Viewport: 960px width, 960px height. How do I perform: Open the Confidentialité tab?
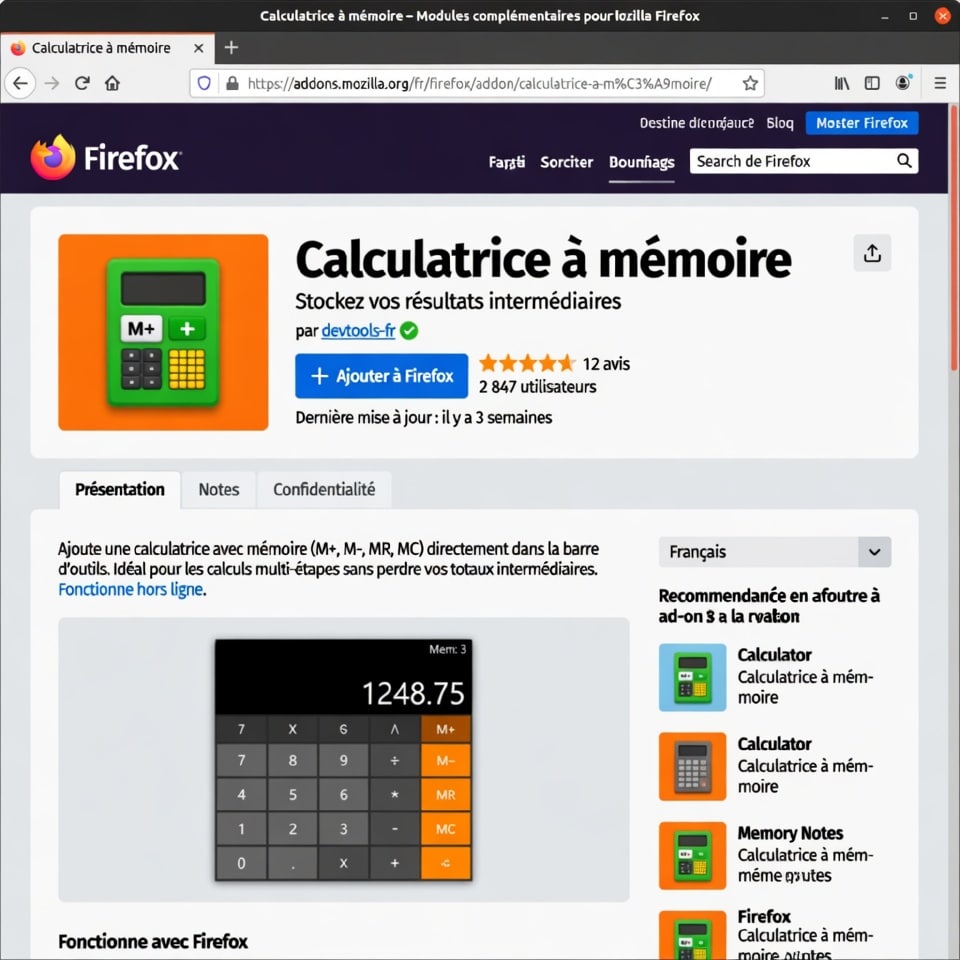[324, 490]
